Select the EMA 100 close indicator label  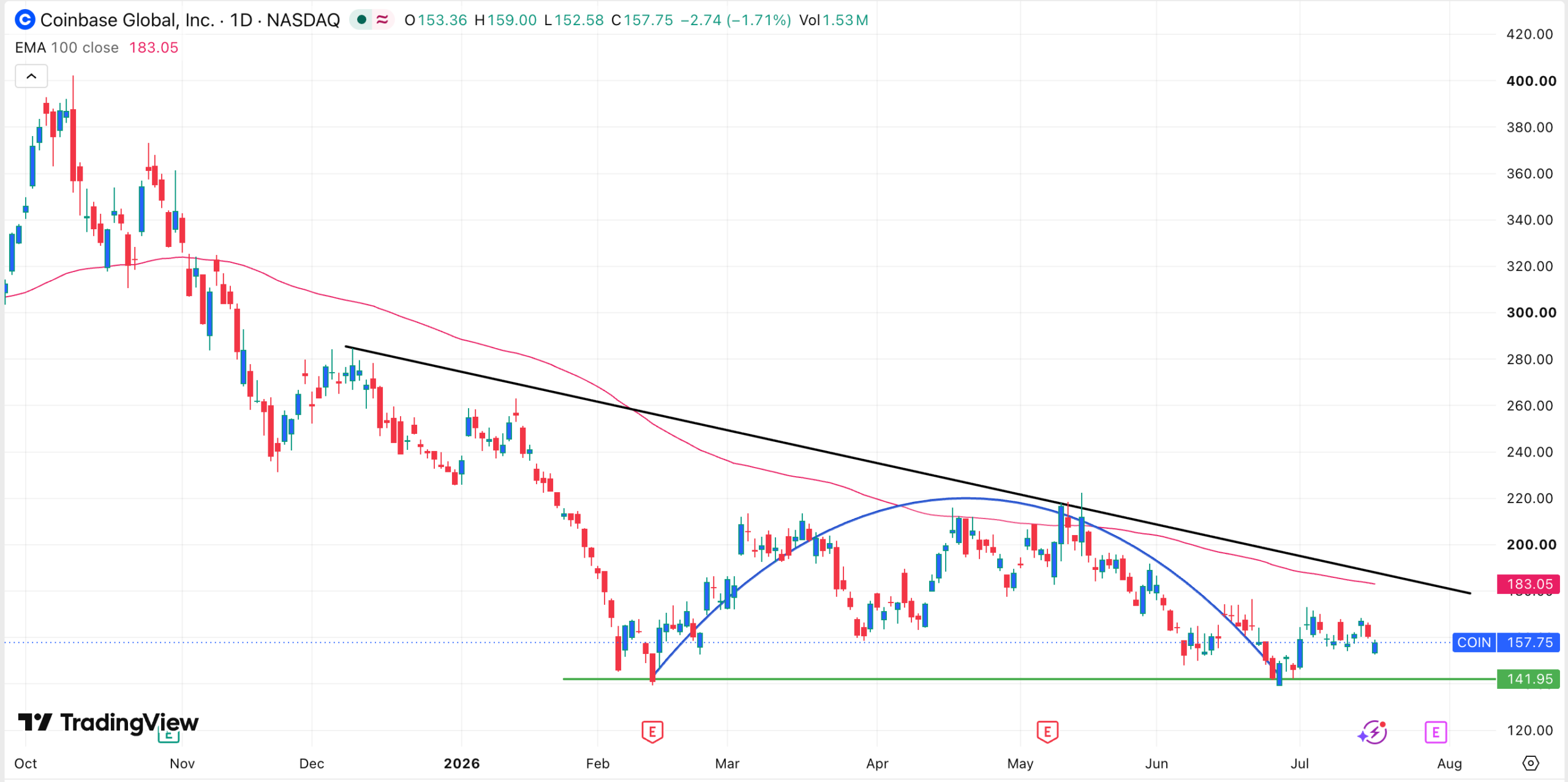pos(67,48)
